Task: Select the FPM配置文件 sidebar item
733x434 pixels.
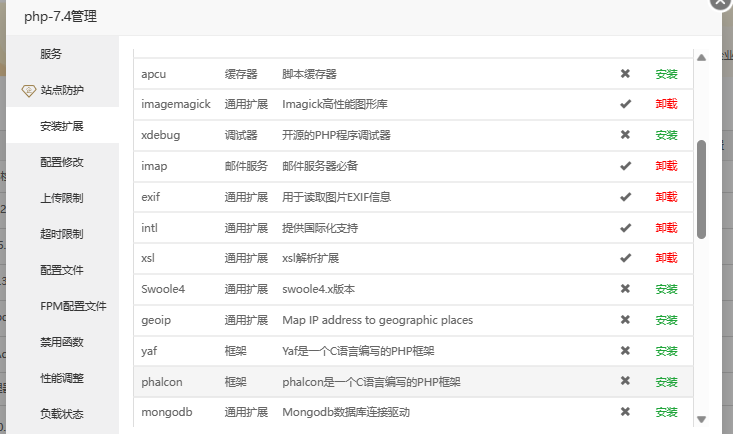Action: [72, 306]
